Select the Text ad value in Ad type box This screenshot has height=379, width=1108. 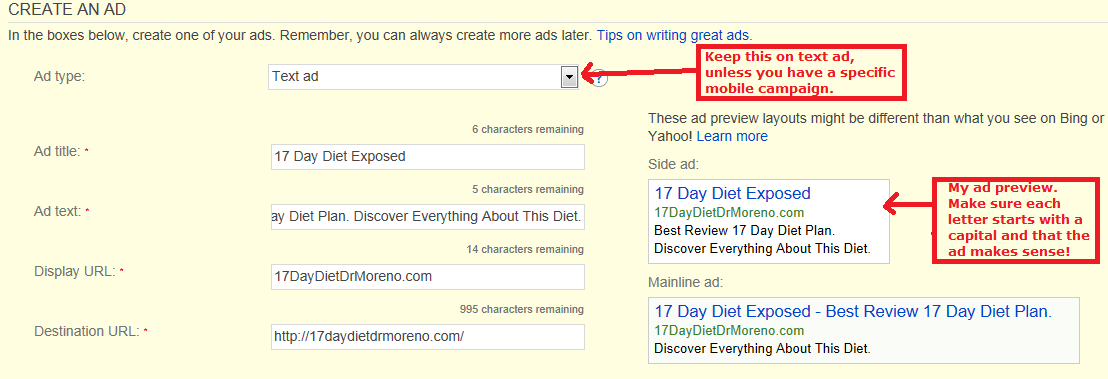click(295, 76)
